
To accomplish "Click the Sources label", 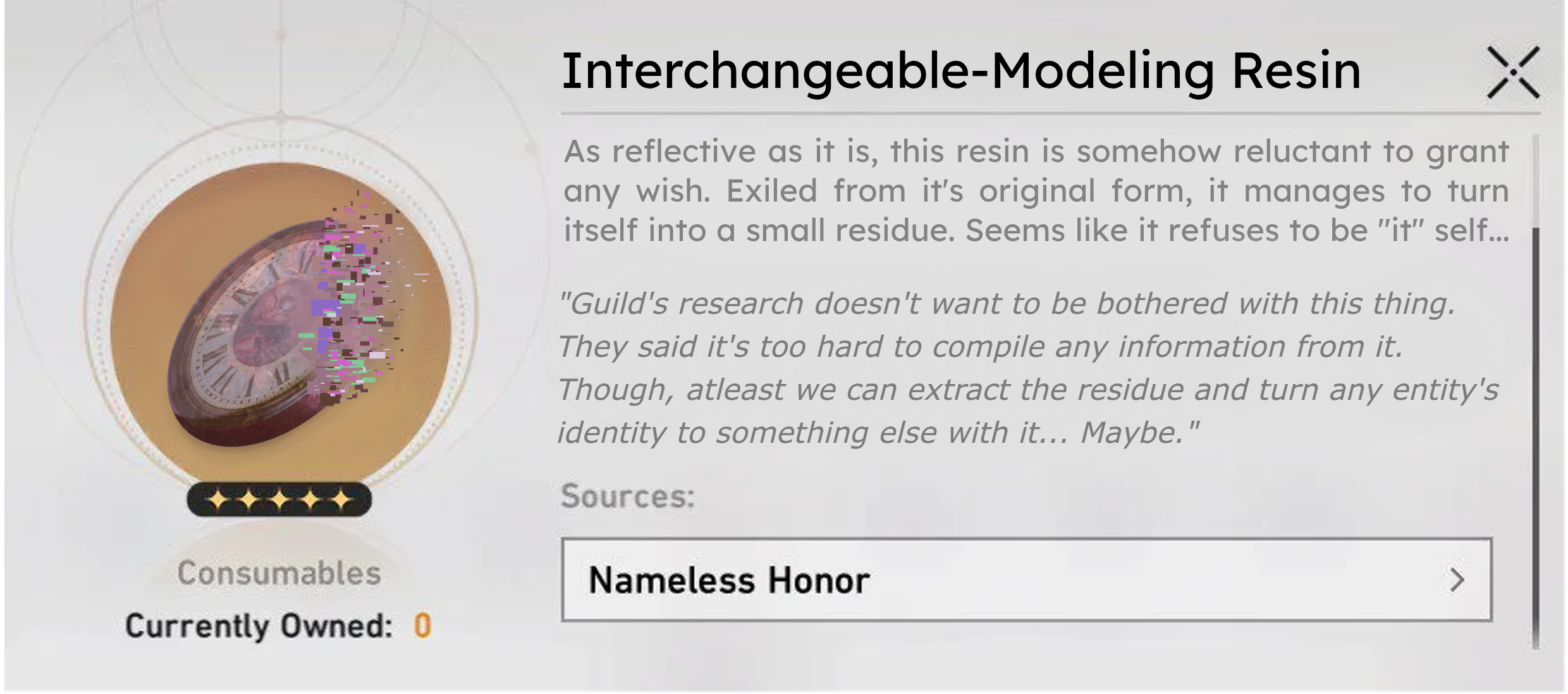I will pyautogui.click(x=627, y=496).
